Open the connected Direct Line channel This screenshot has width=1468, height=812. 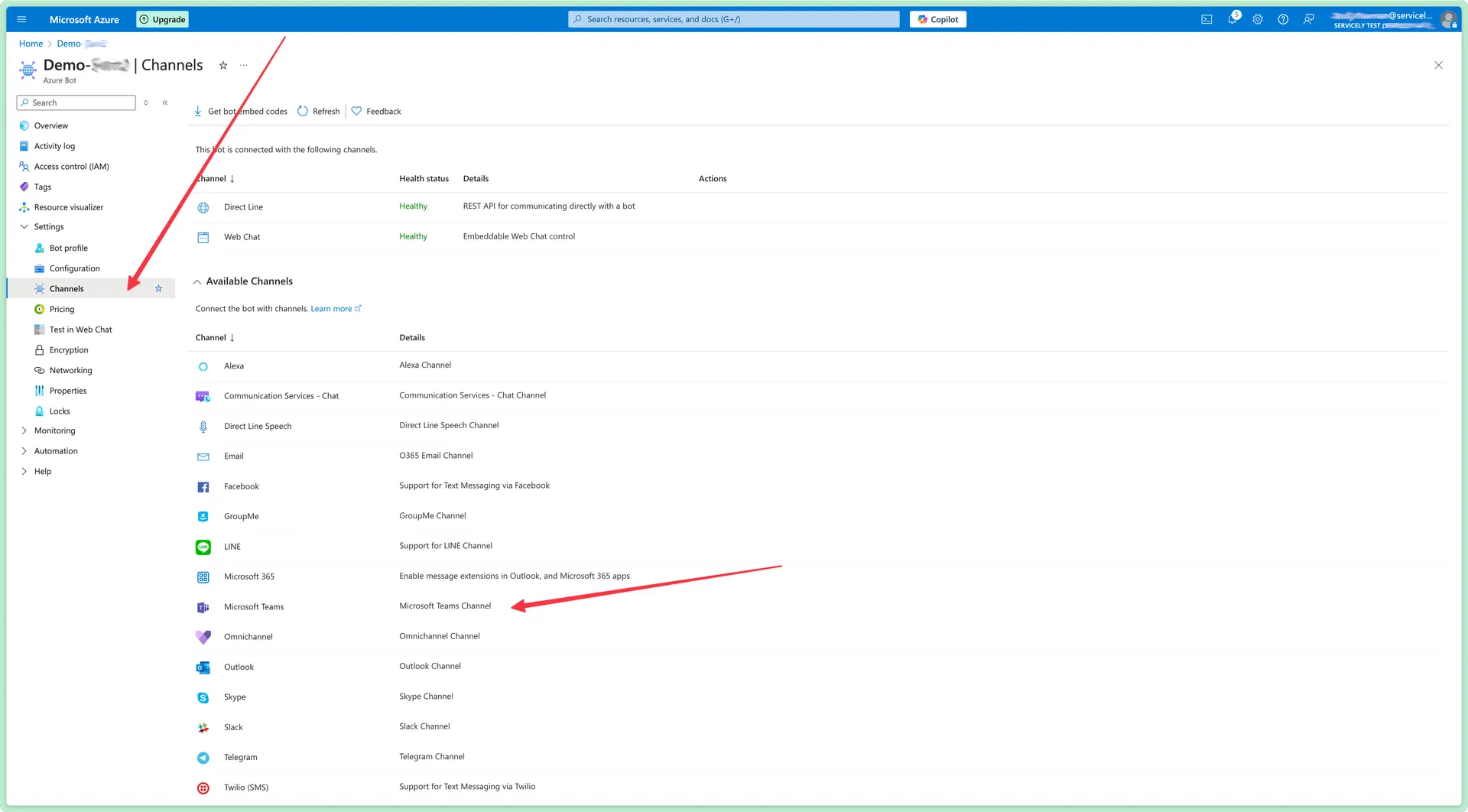(243, 207)
